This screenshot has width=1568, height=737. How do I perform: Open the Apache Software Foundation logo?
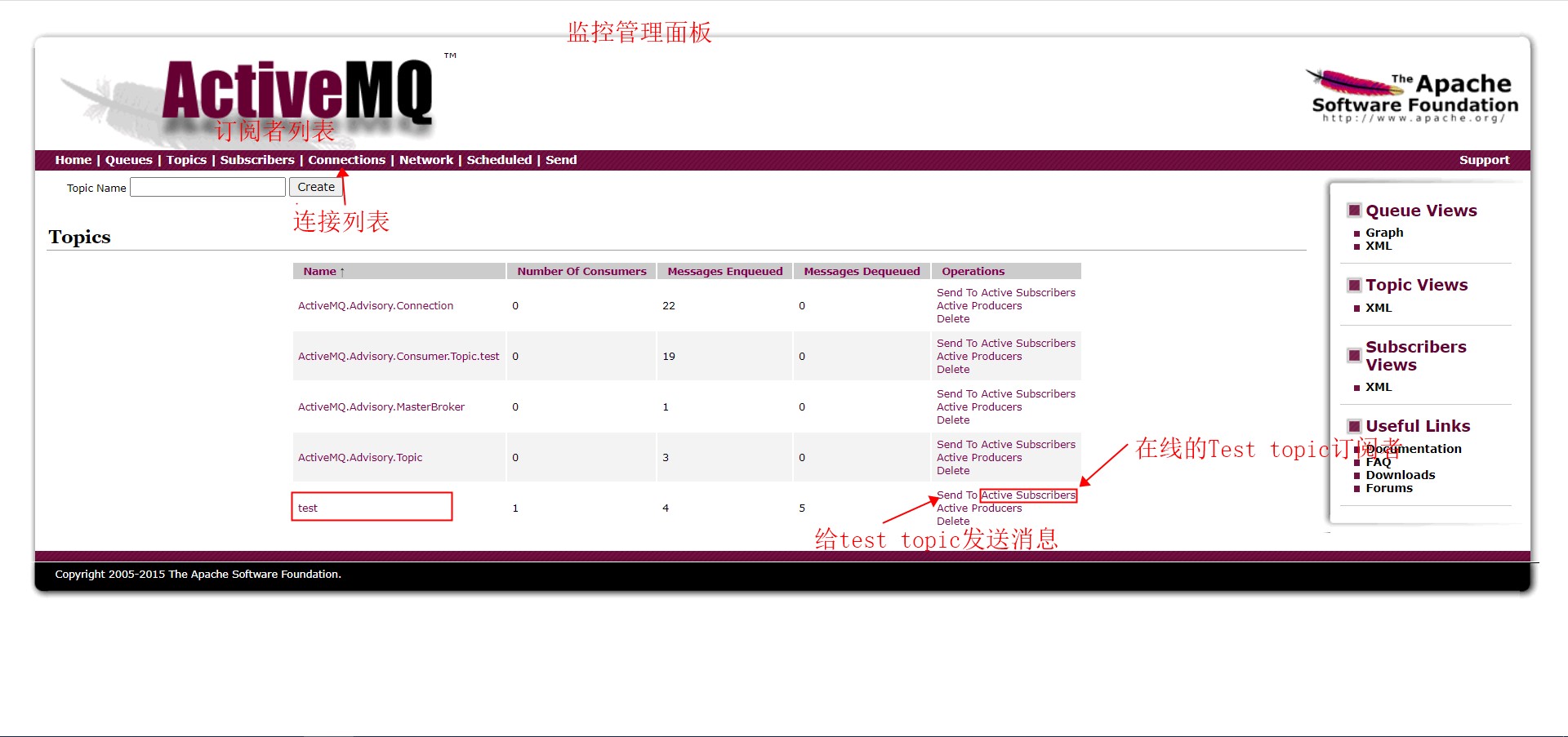point(1414,97)
